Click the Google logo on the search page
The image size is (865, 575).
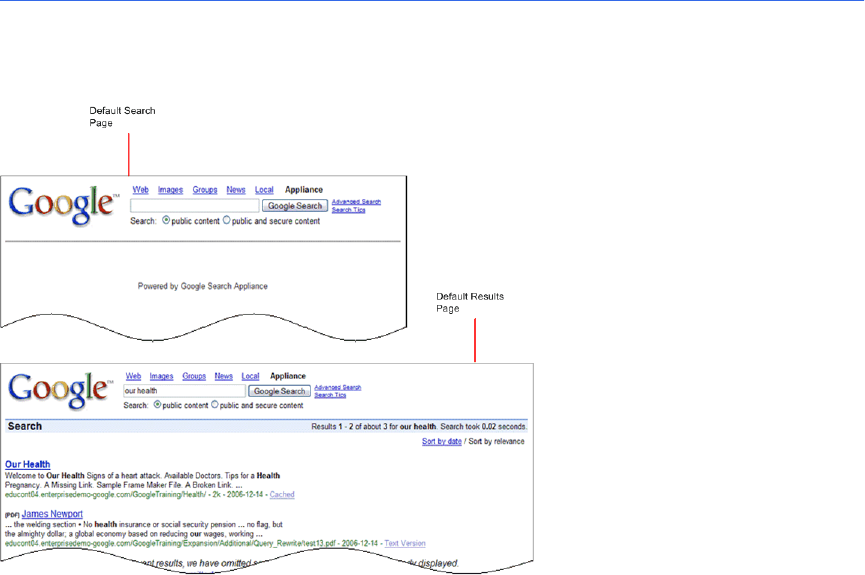coord(62,204)
